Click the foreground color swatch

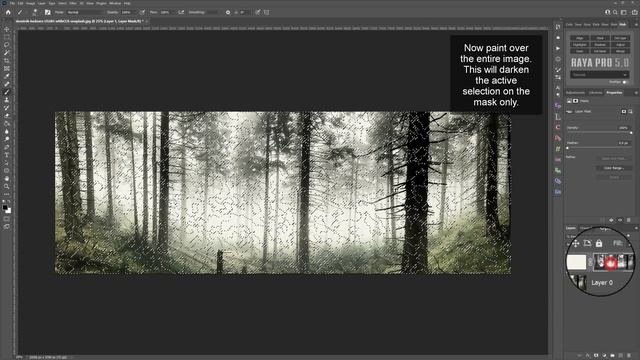pyautogui.click(x=5, y=207)
